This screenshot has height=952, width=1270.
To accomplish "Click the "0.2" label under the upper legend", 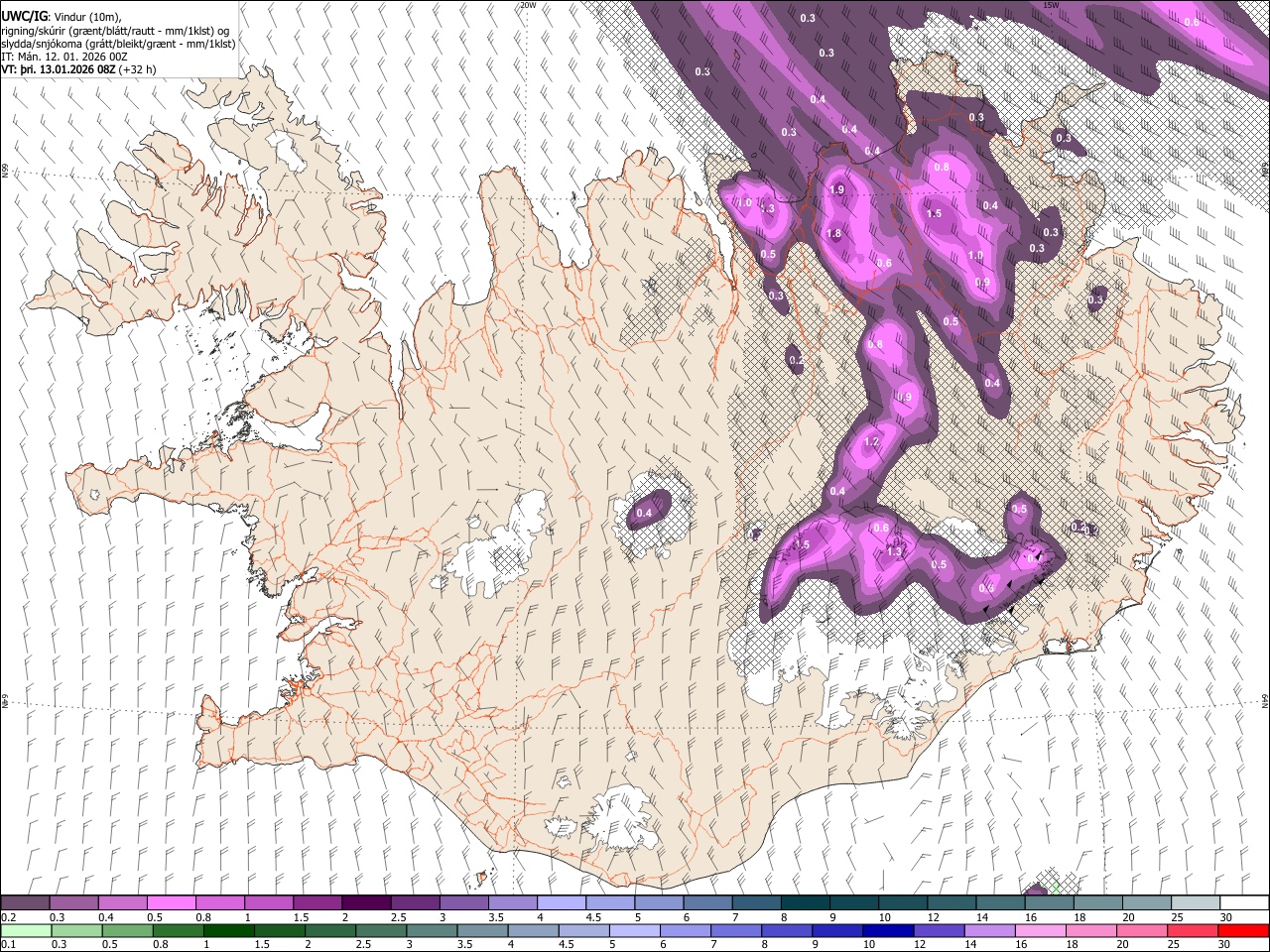I will click(8, 917).
